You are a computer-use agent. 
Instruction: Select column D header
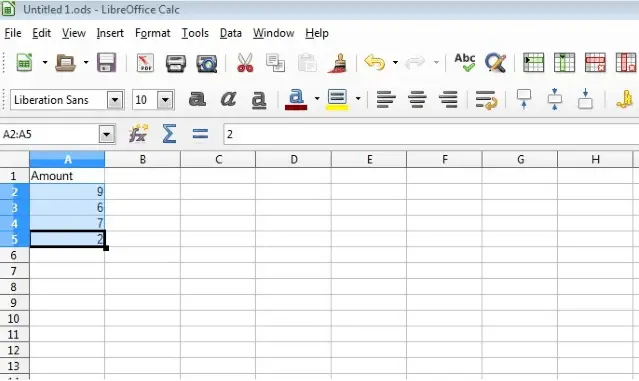(293, 159)
